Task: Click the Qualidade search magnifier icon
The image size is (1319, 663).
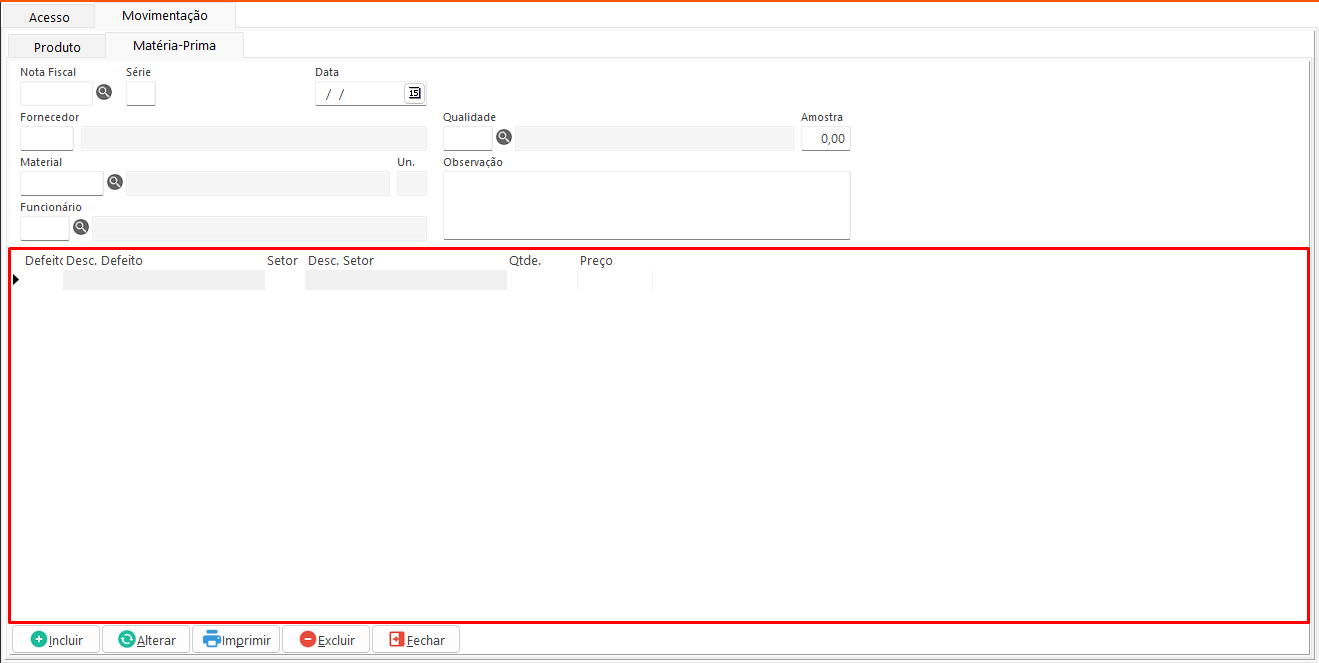Action: (504, 138)
